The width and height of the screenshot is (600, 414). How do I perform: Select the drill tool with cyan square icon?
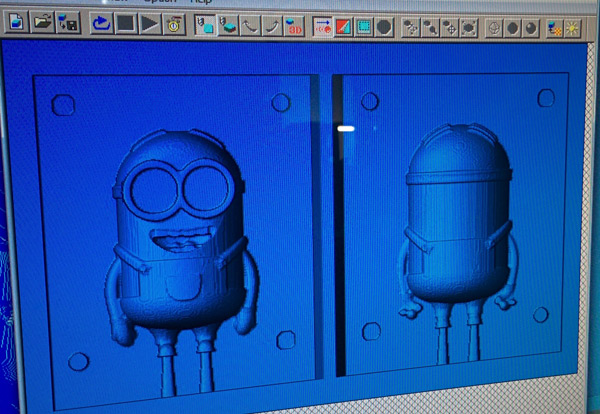tap(205, 25)
